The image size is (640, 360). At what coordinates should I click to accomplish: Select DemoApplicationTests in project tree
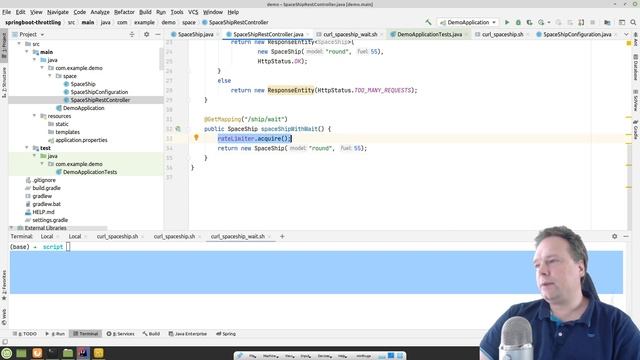tap(90, 172)
